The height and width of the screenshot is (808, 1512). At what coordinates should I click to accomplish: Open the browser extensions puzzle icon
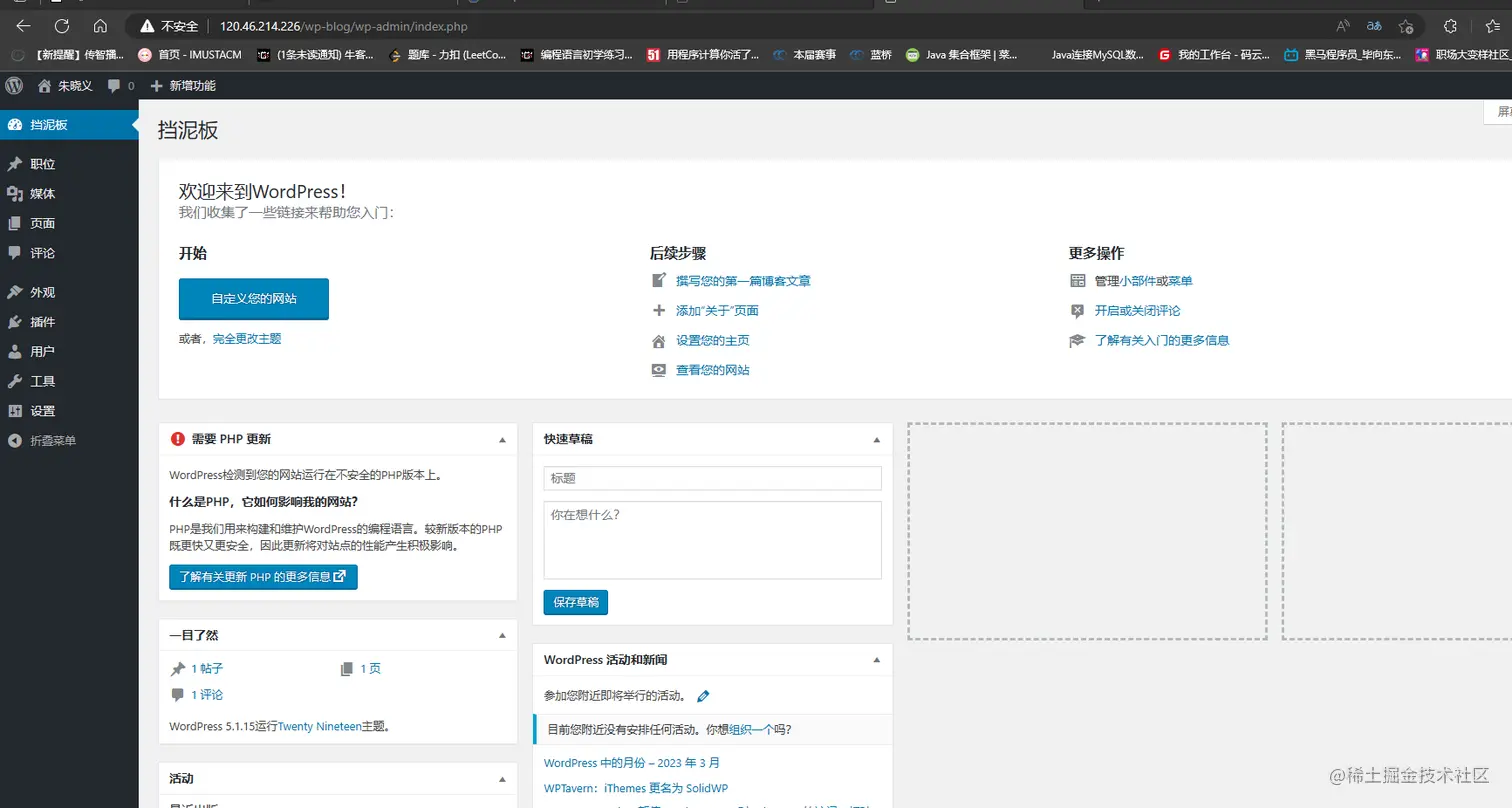1450,26
